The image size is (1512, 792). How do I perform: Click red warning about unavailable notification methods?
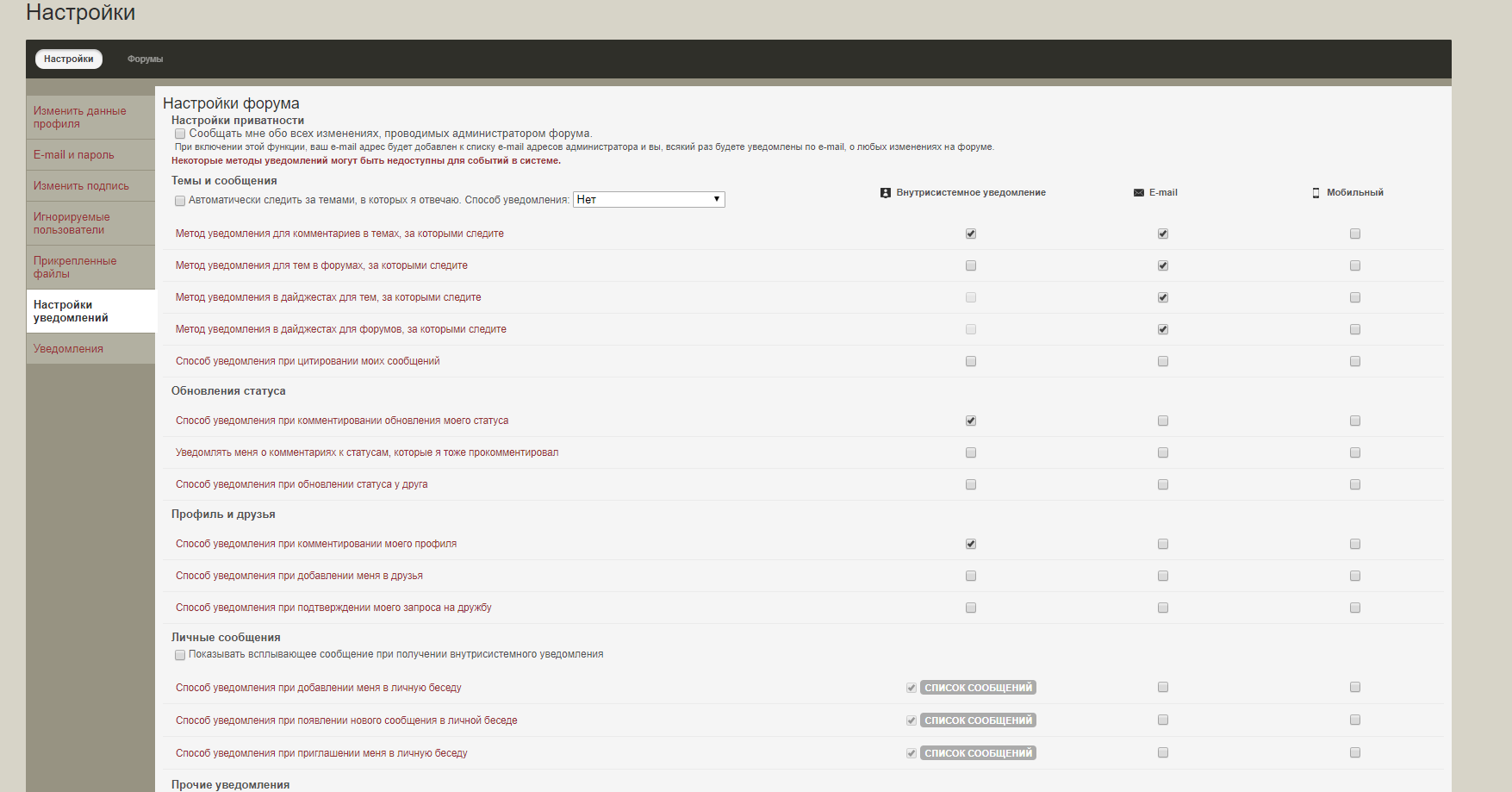coord(366,160)
